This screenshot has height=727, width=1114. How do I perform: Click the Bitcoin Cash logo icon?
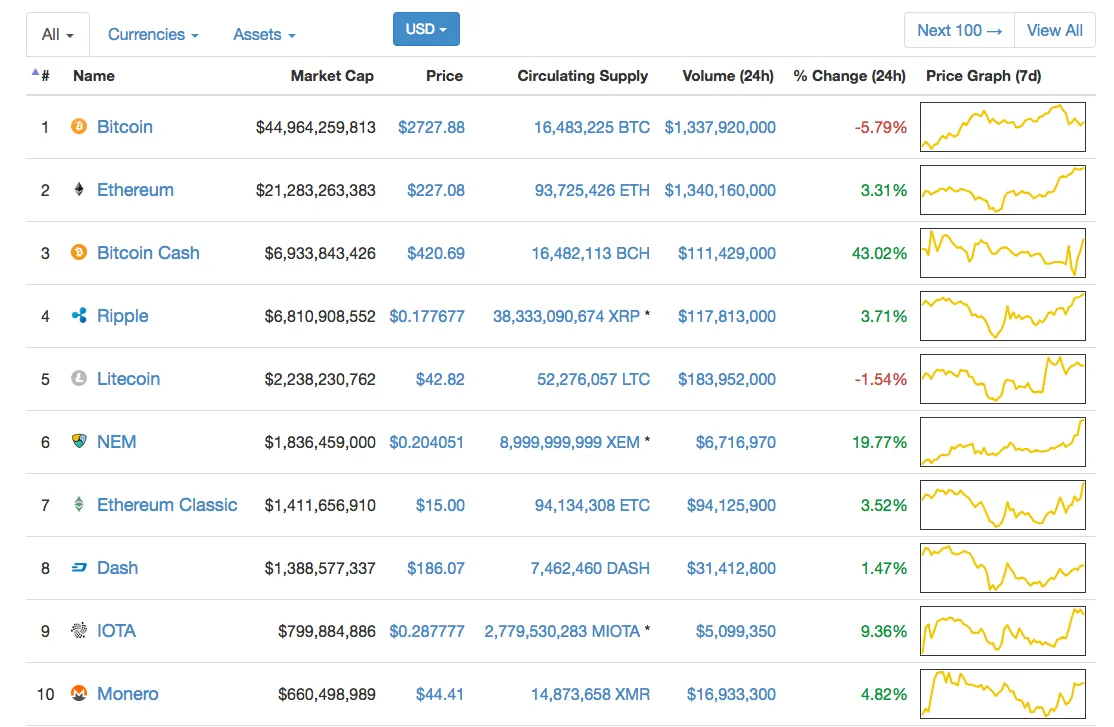tap(79, 252)
